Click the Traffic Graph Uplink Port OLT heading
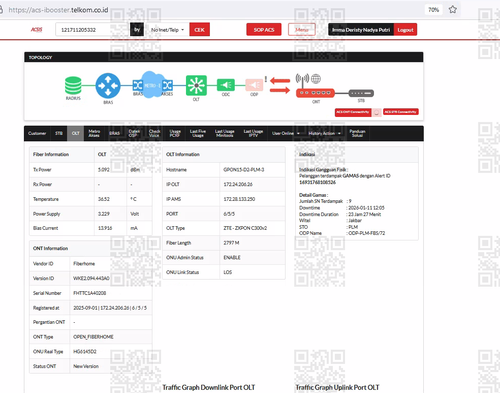This screenshot has height=393, width=500. pyautogui.click(x=337, y=387)
